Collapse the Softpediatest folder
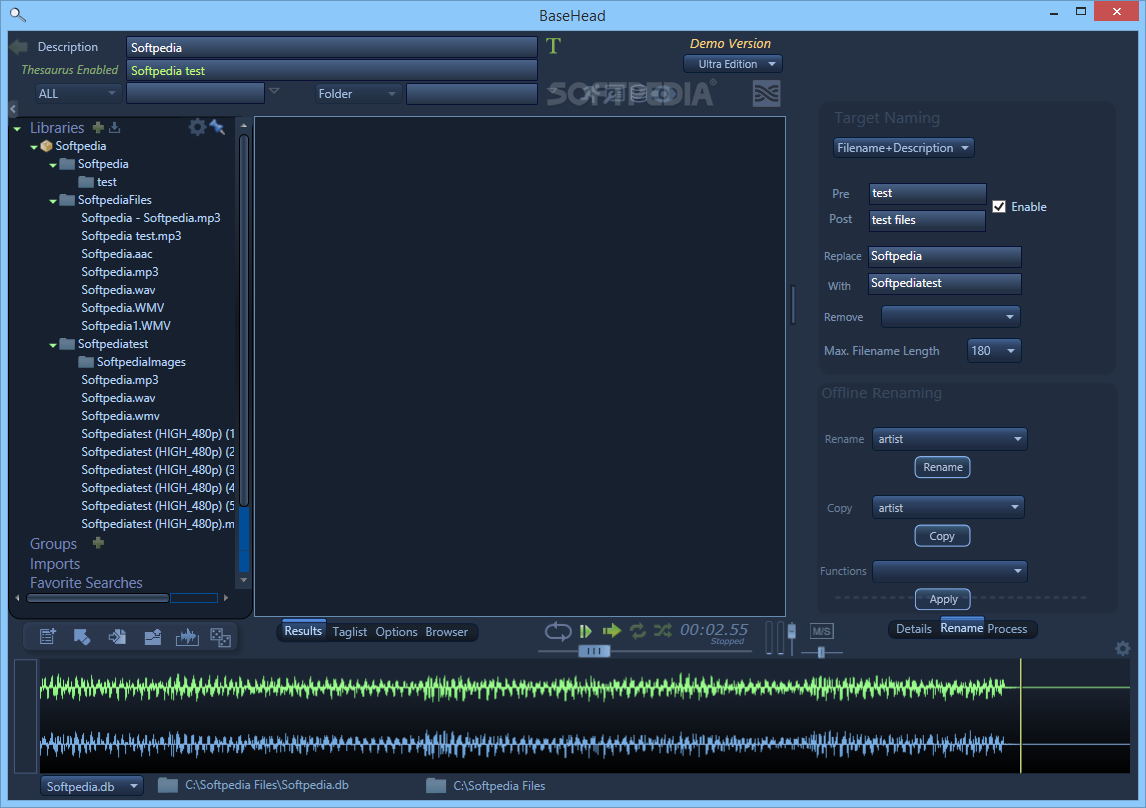 (x=53, y=345)
